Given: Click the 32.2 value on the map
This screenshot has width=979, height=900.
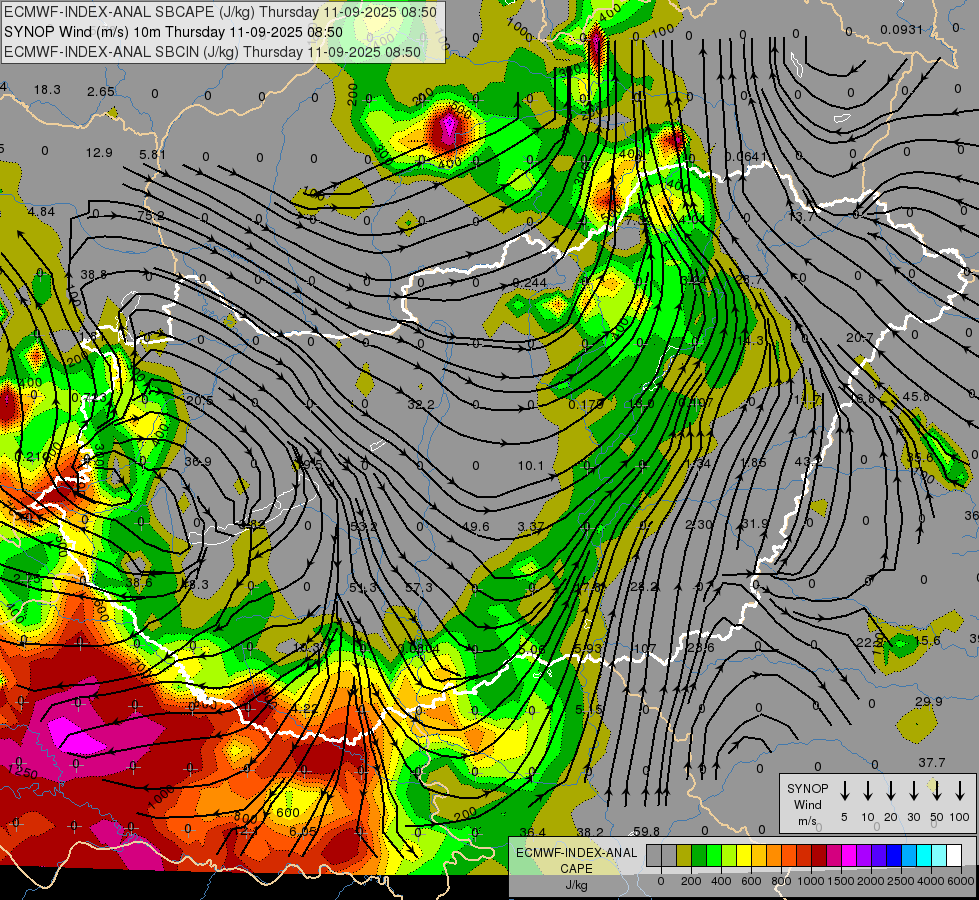Looking at the screenshot, I should pyautogui.click(x=421, y=404).
